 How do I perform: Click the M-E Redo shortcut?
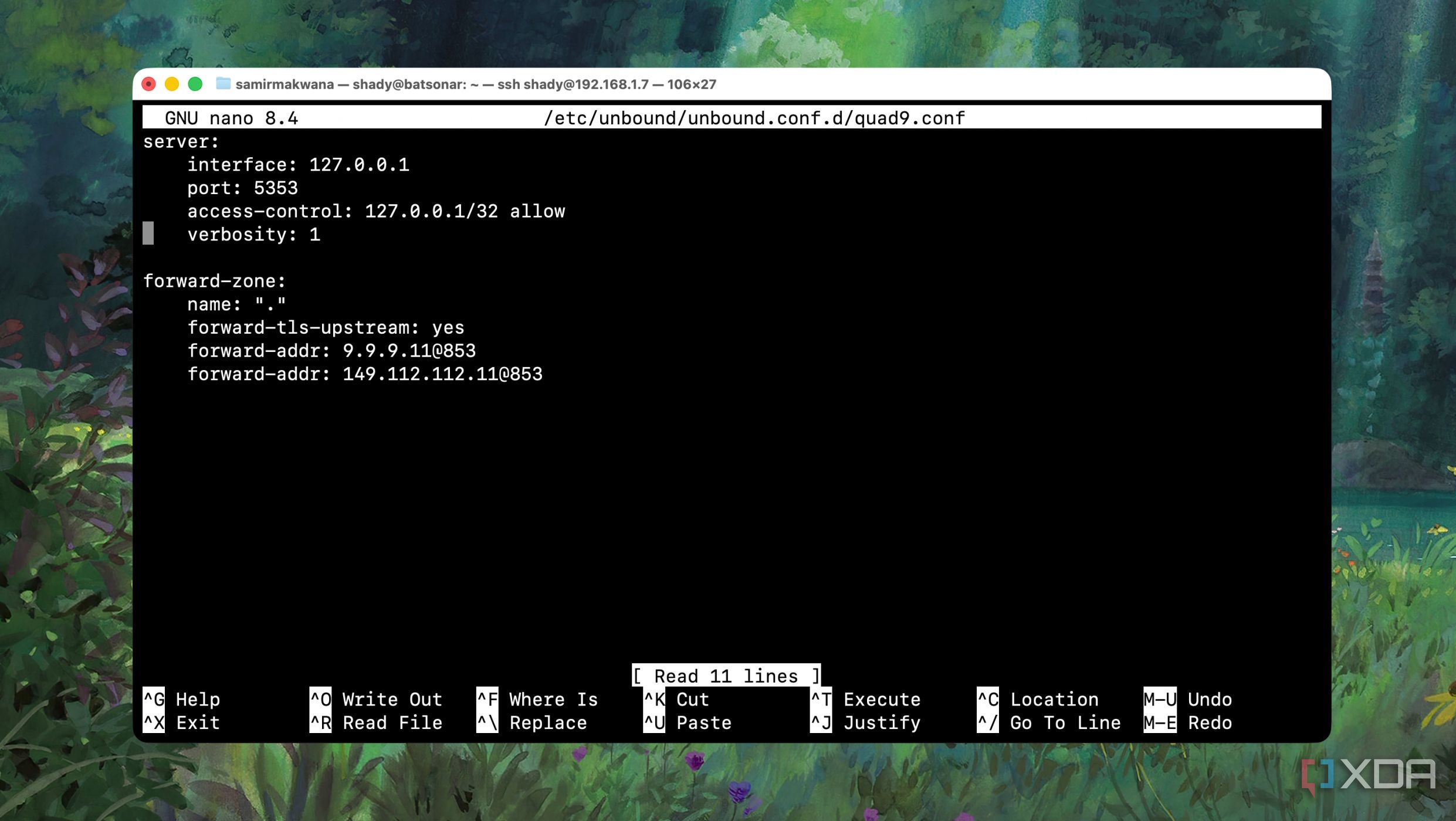pos(1188,722)
